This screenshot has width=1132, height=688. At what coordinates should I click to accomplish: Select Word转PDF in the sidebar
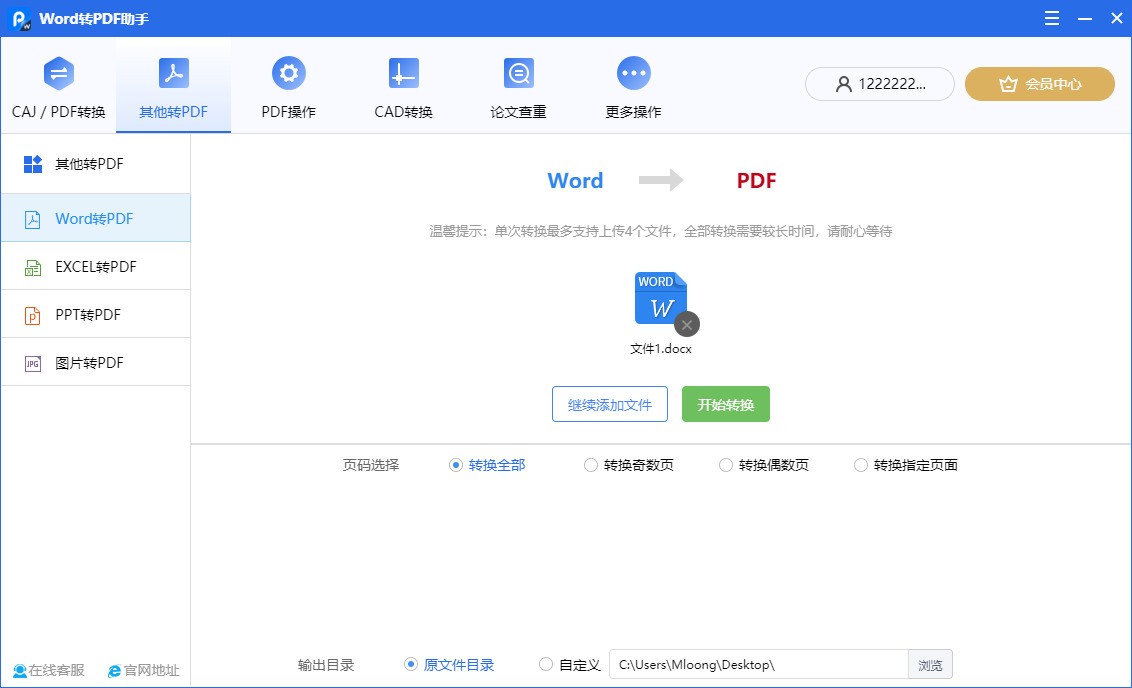click(95, 218)
